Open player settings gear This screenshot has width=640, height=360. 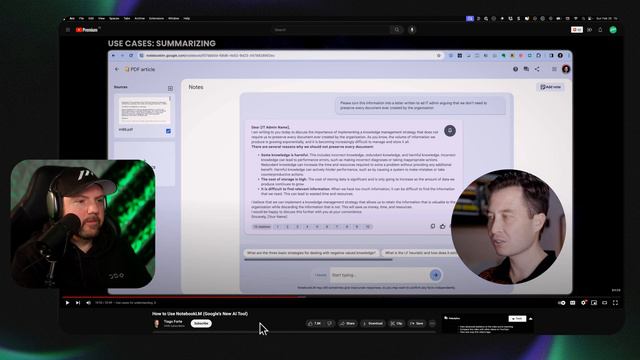(x=583, y=303)
